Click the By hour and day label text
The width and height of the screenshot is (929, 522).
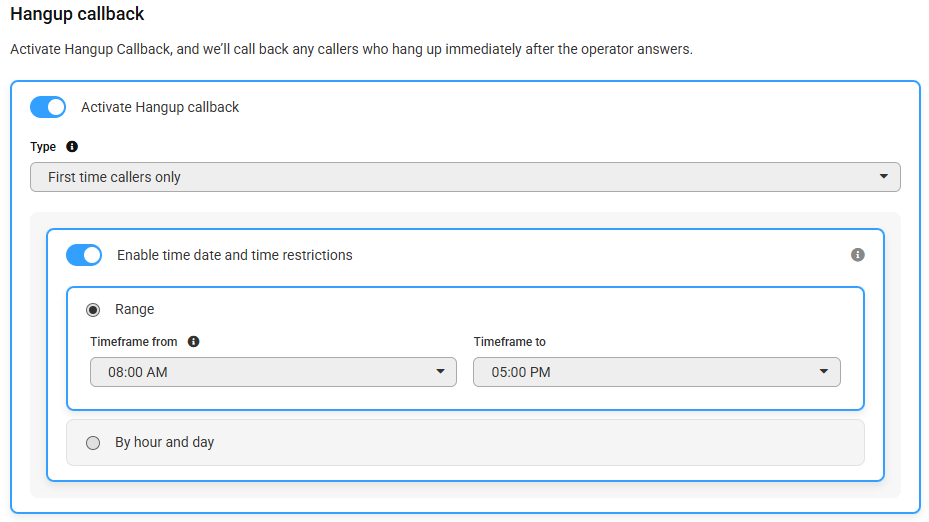click(165, 442)
